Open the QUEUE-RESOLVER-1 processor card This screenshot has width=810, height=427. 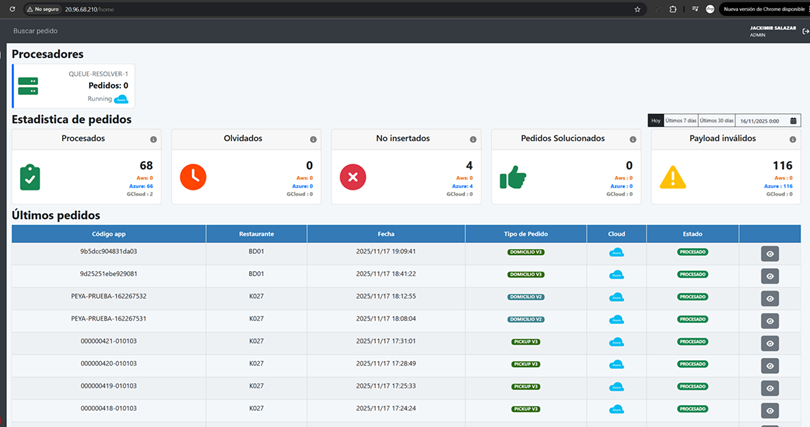[73, 86]
